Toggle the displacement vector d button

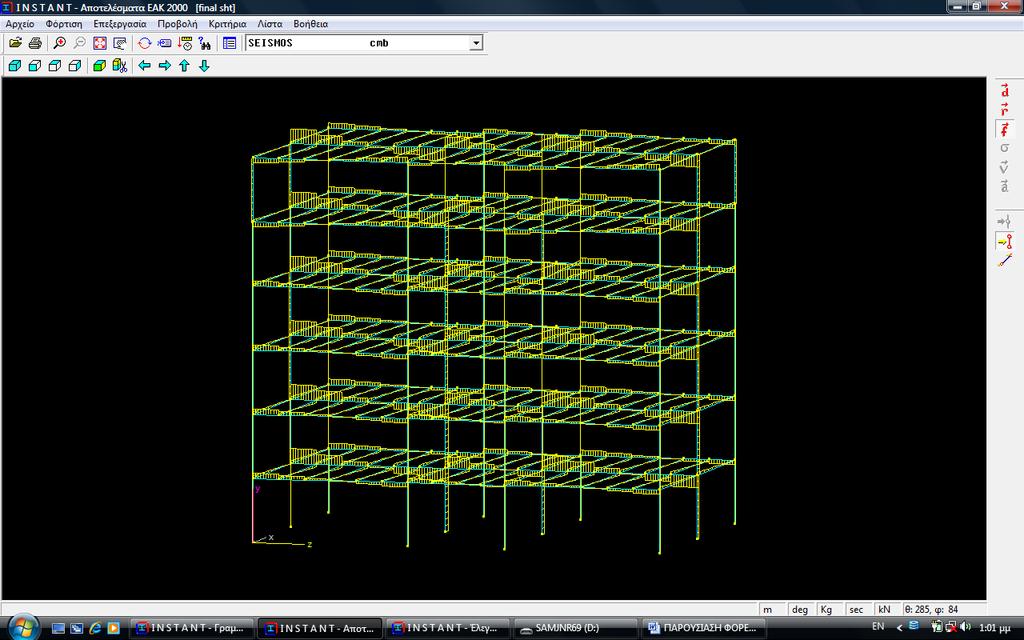[1004, 90]
